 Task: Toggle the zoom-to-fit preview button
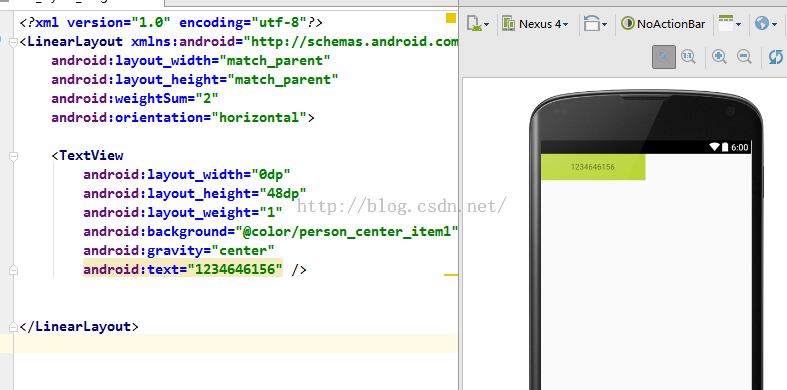[x=663, y=57]
